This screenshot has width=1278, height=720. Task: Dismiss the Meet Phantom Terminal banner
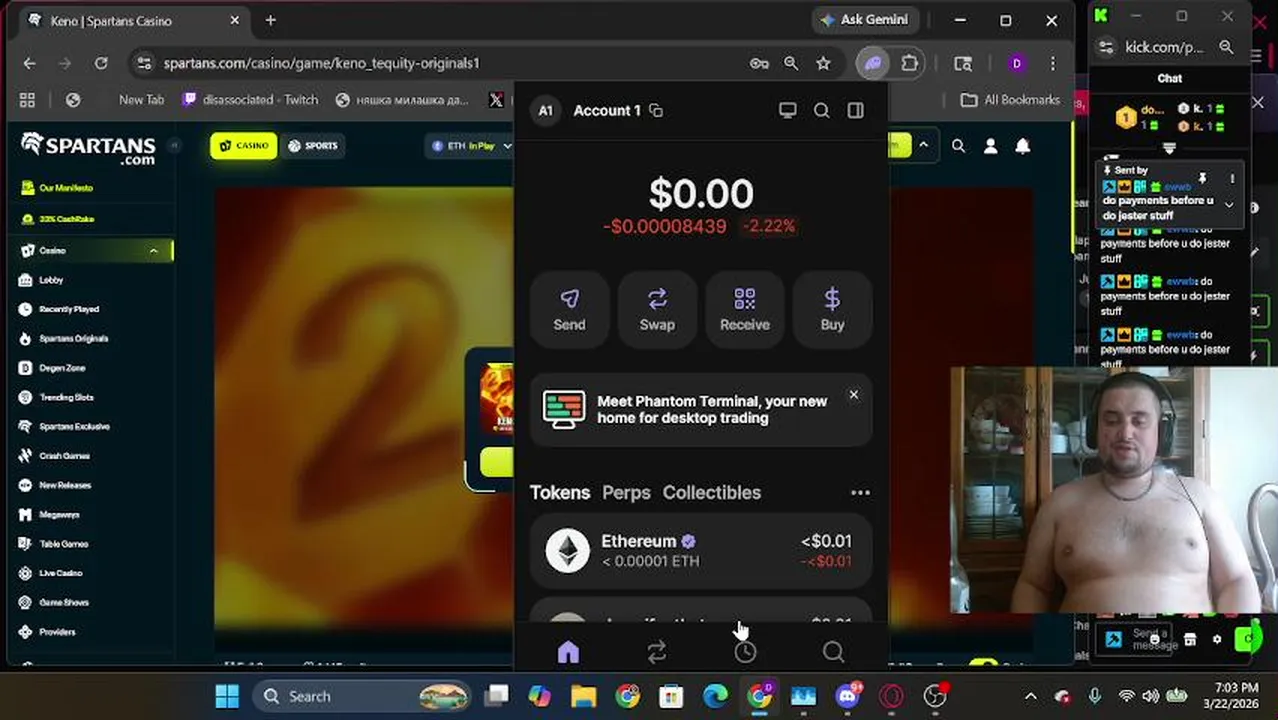click(854, 395)
